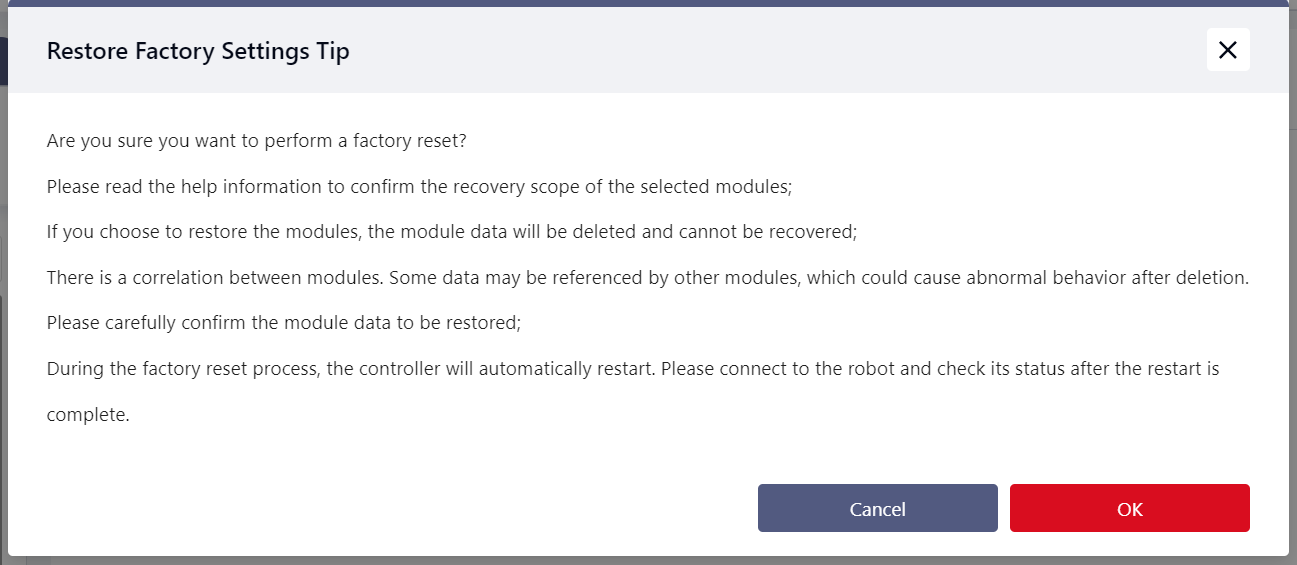Image resolution: width=1297 pixels, height=565 pixels.
Task: Click the final word "complete."
Action: (88, 414)
